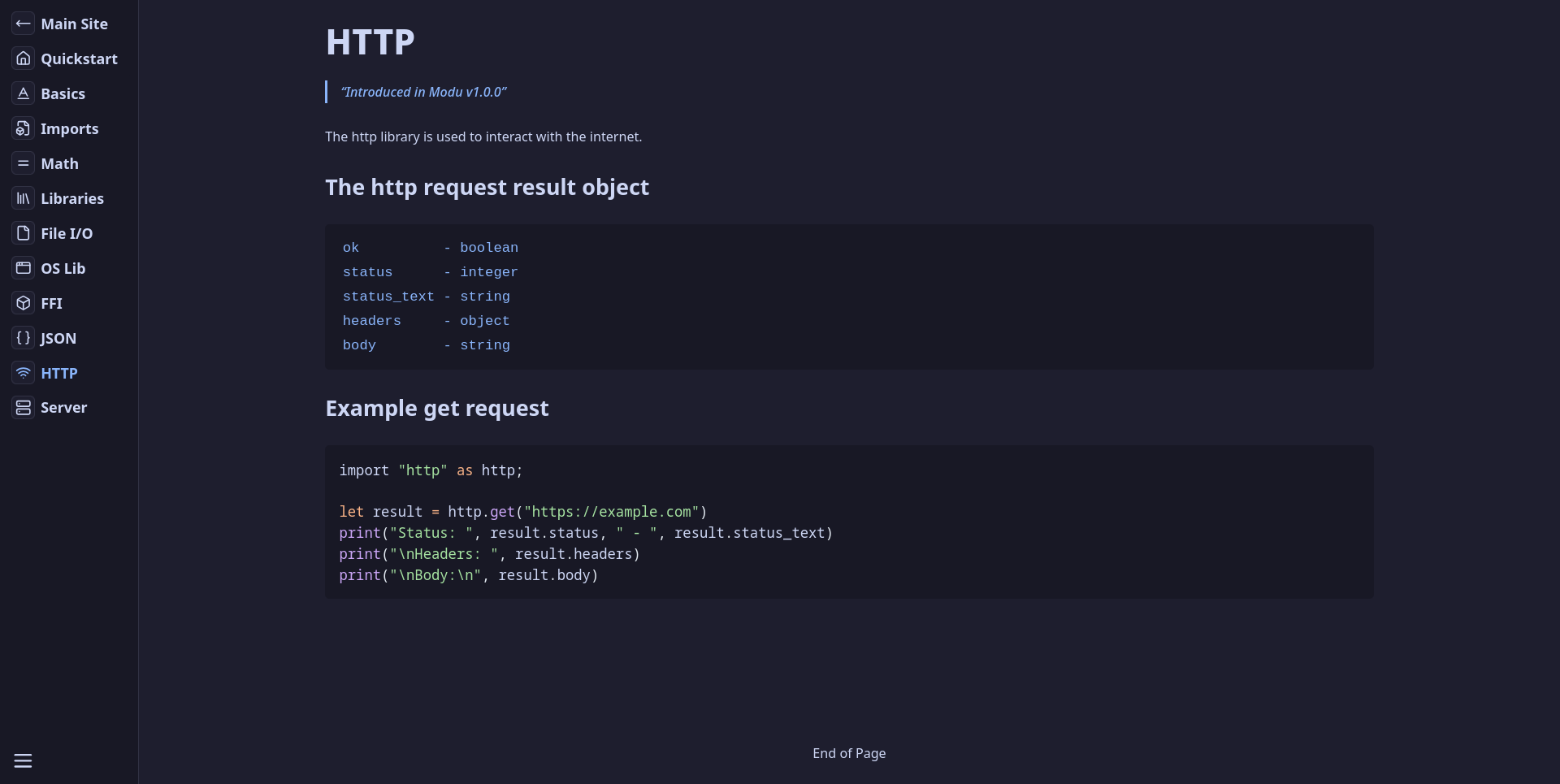The height and width of the screenshot is (784, 1560).
Task: Return to Main Site link
Action: [74, 24]
